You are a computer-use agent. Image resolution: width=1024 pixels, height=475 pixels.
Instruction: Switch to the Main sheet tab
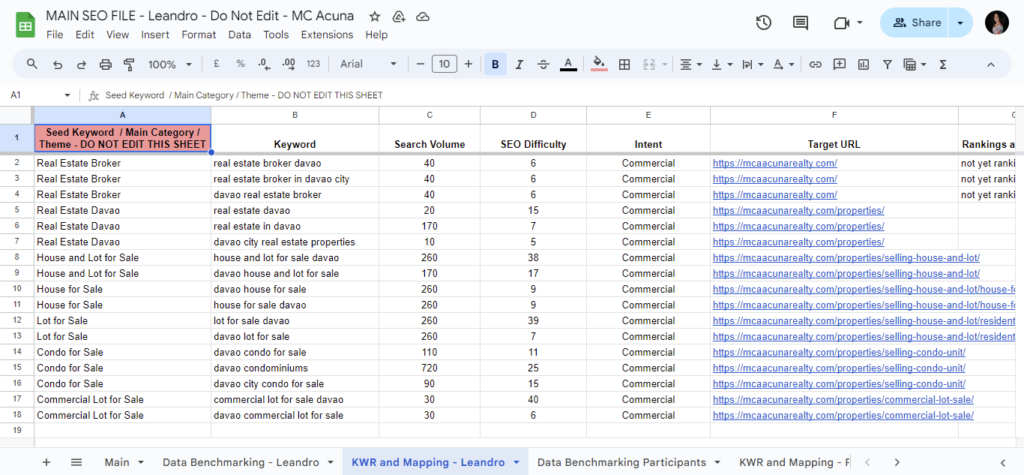click(x=124, y=462)
